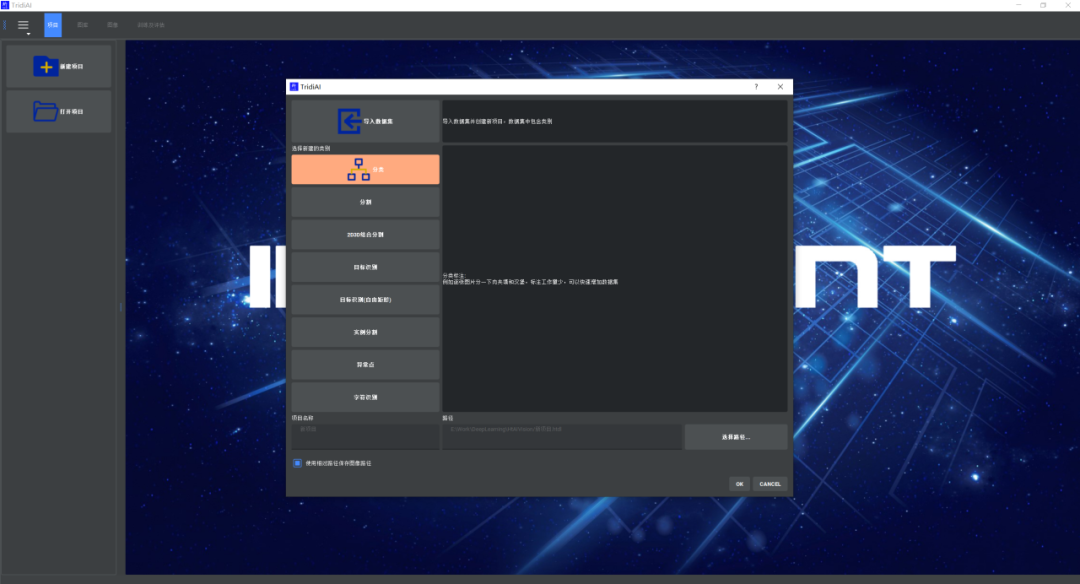Click the open project folder icon
The width and height of the screenshot is (1080, 584).
[46, 111]
